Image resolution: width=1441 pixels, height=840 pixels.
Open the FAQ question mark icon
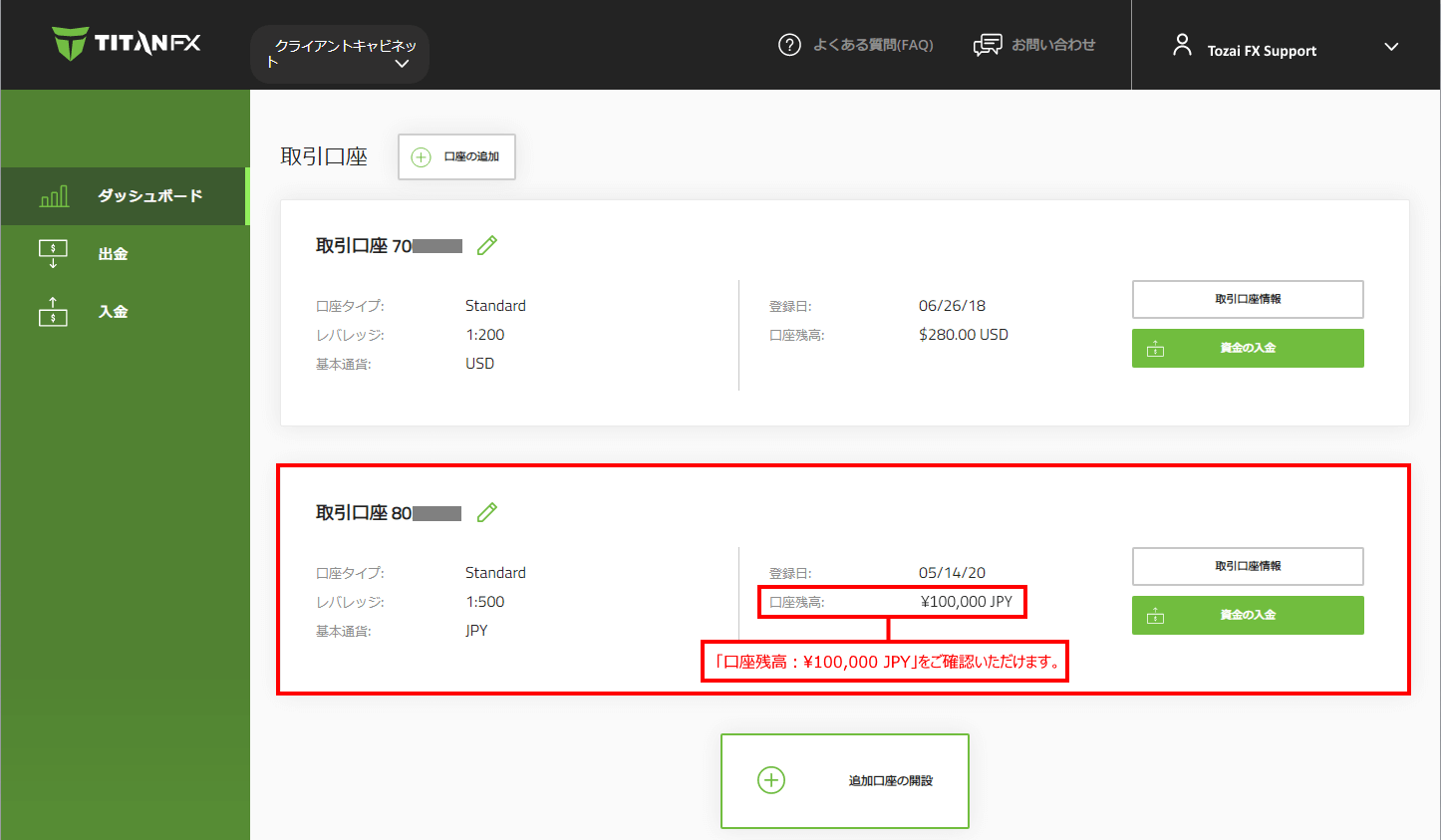click(x=789, y=45)
